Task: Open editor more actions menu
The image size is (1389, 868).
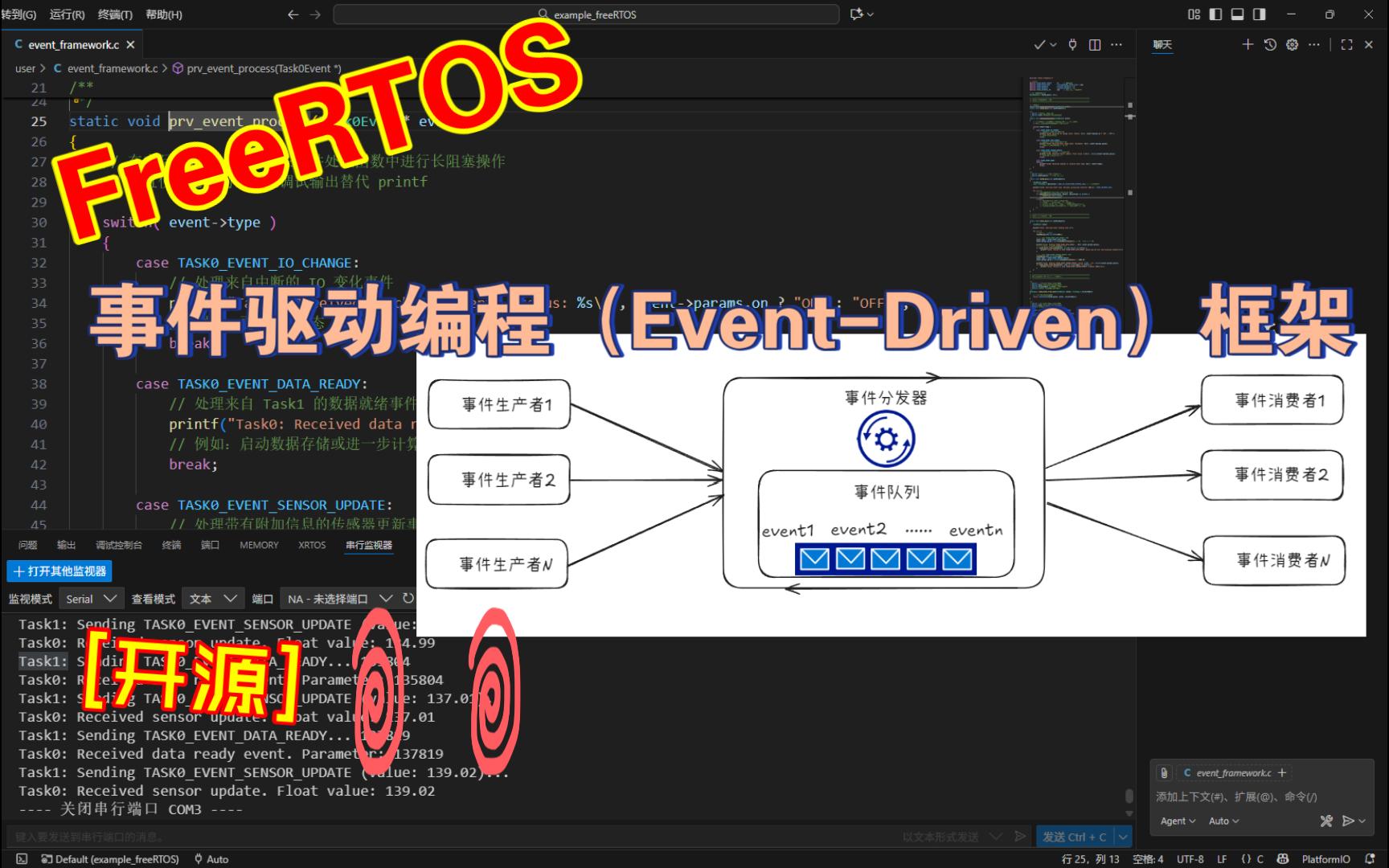Action: (x=1117, y=45)
